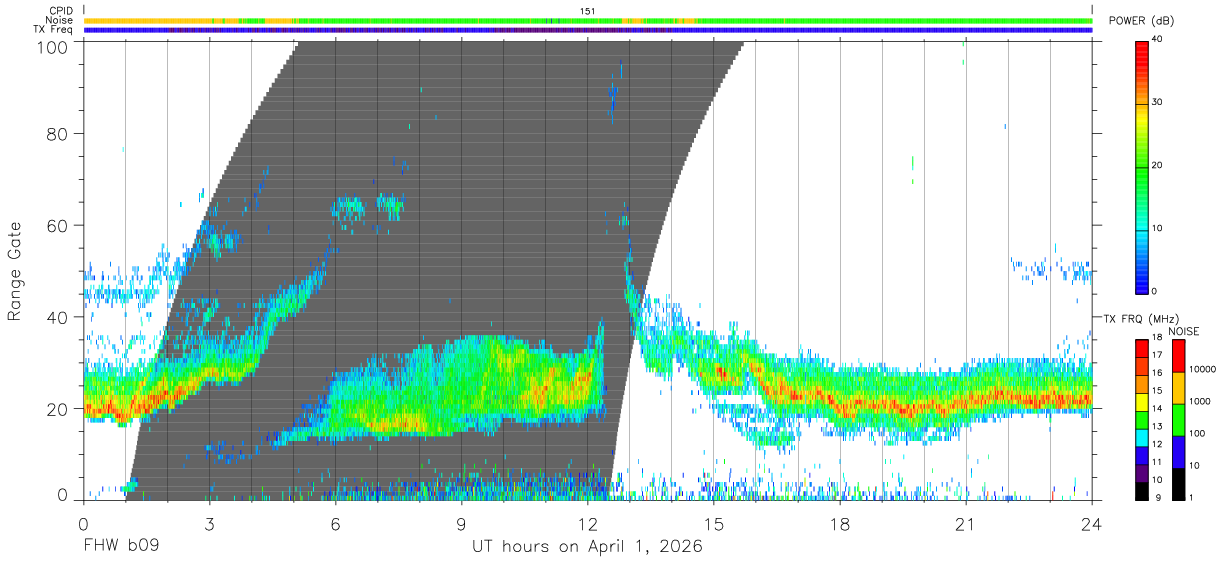Image resolution: width=1228 pixels, height=567 pixels.
Task: Select the "9" tick on the UT hours axis
Action: (462, 523)
